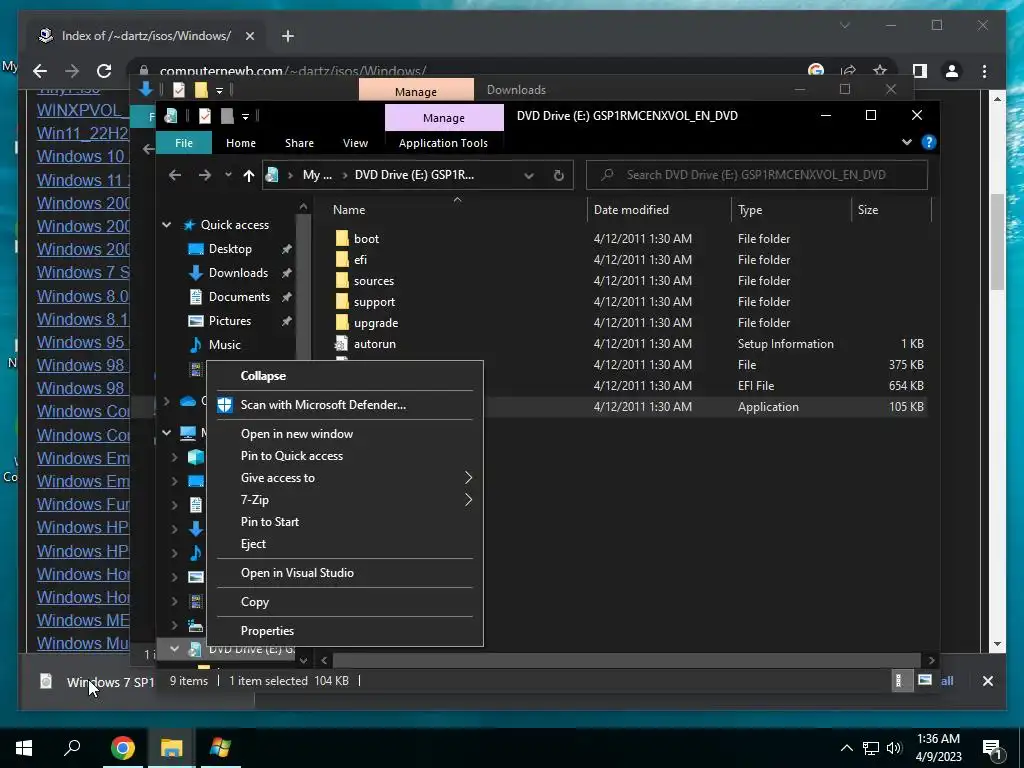Open address bar history dropdown
Viewport: 1024px width, 768px height.
click(x=529, y=175)
